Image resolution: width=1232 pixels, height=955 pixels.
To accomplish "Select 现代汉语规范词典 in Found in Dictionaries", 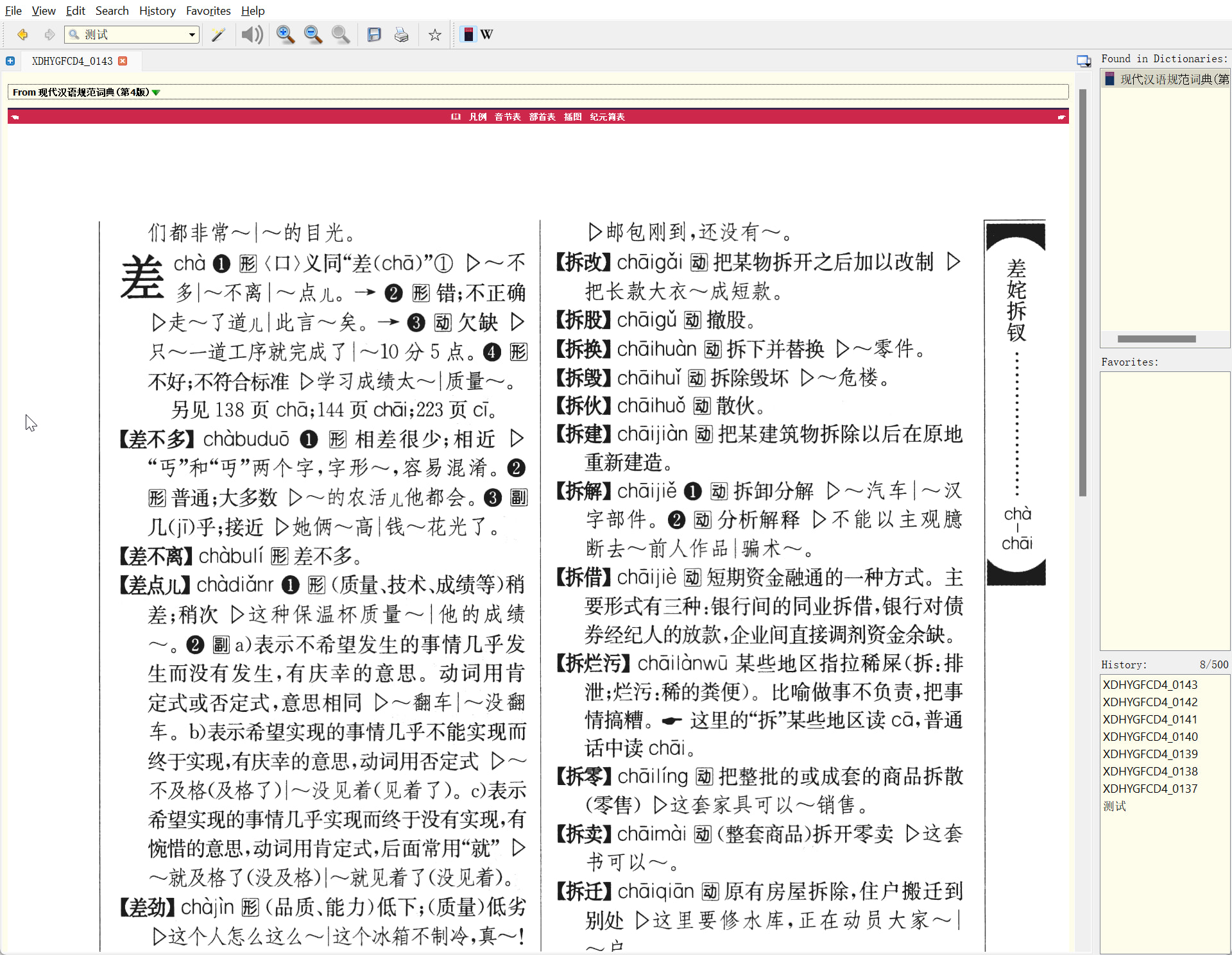I will pos(1166,79).
